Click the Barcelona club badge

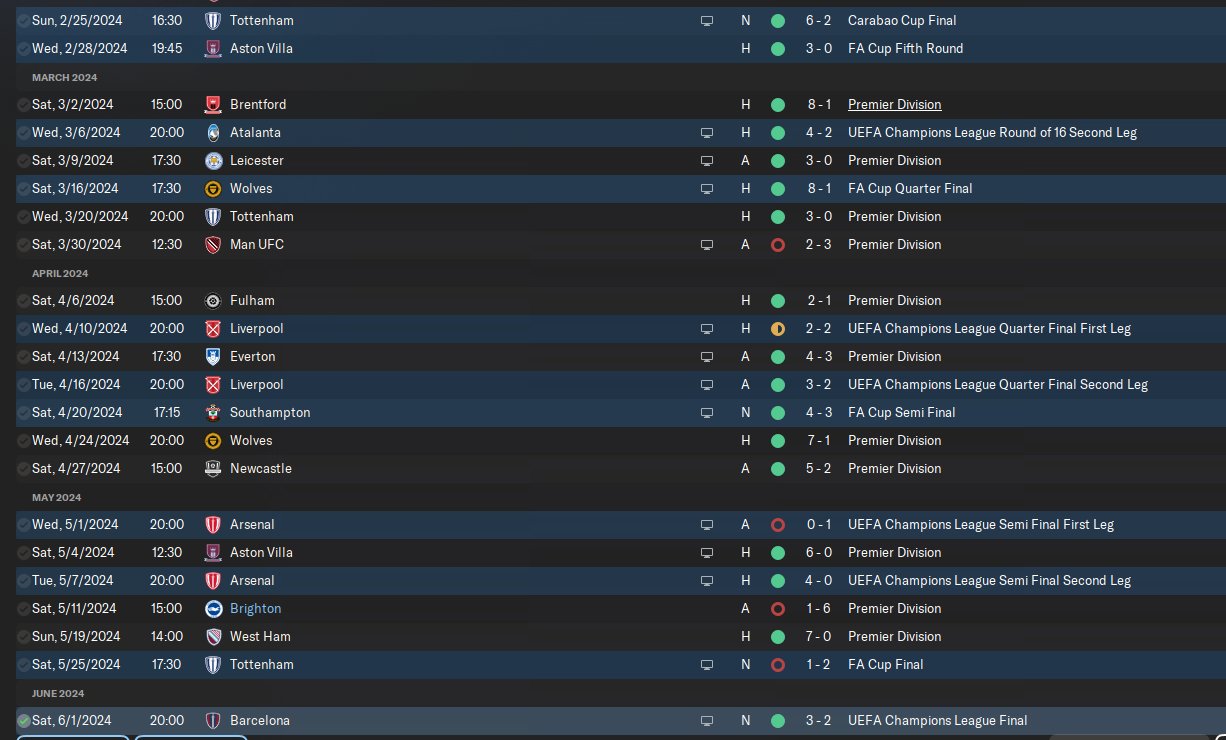coord(213,720)
